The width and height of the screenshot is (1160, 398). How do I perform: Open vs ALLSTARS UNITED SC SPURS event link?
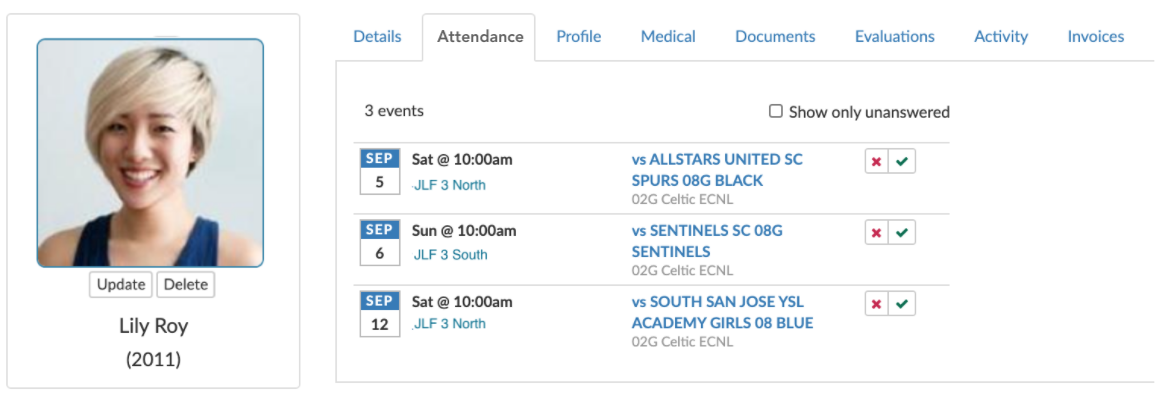[x=717, y=170]
